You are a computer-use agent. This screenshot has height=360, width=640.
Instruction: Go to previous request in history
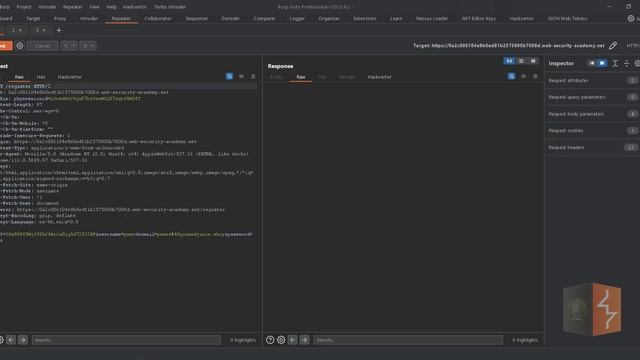(66, 46)
